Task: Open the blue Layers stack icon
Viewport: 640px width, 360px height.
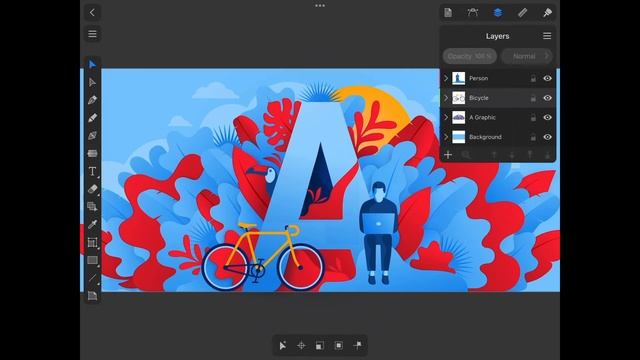Action: tap(498, 13)
